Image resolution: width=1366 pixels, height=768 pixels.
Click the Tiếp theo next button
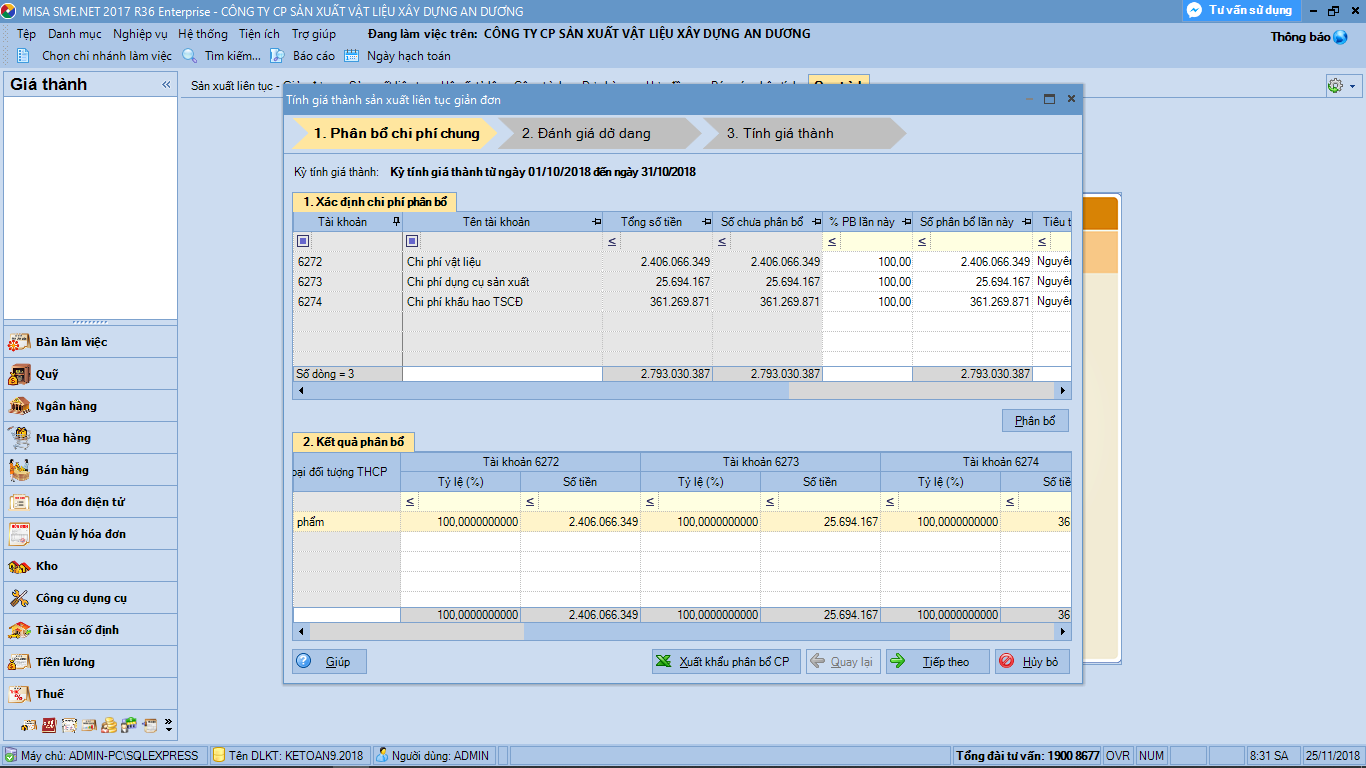tap(937, 661)
